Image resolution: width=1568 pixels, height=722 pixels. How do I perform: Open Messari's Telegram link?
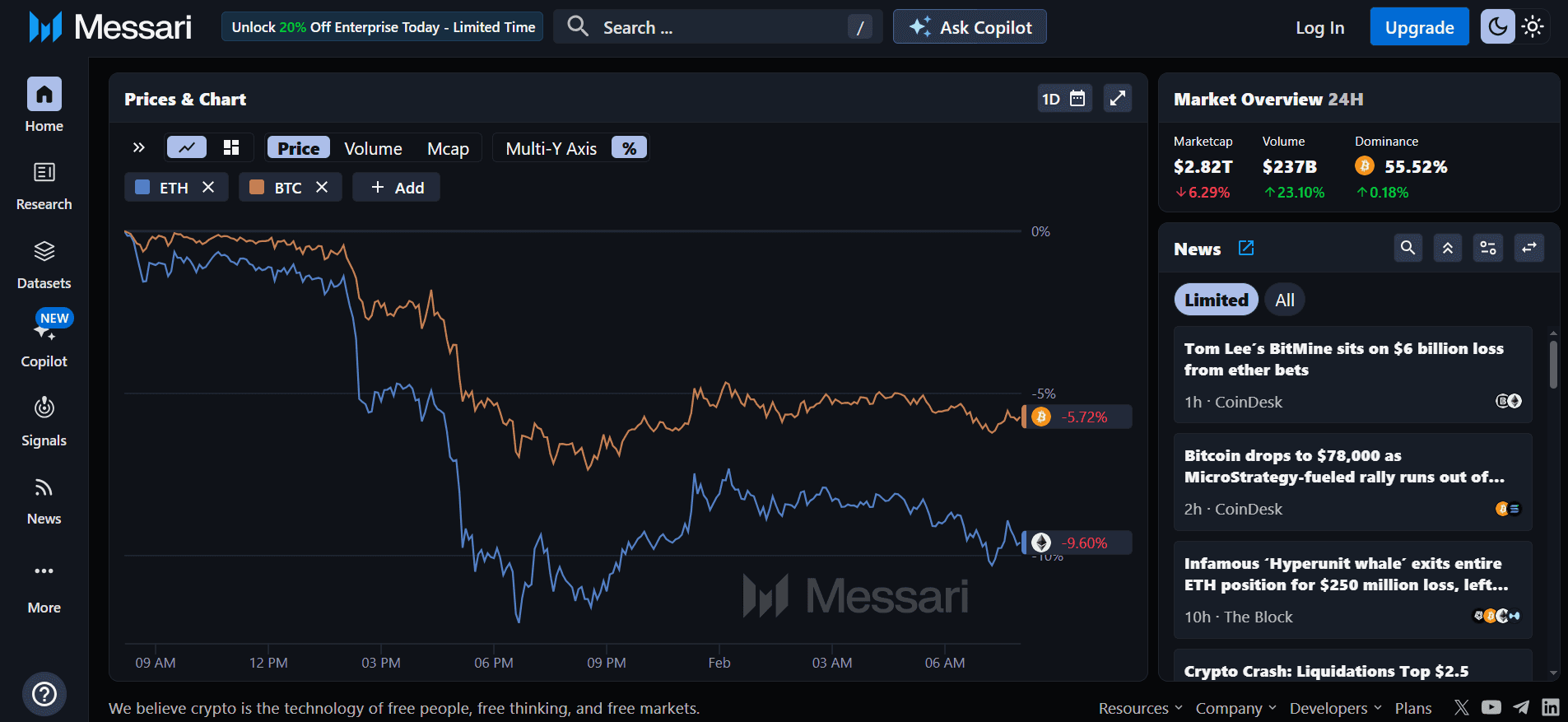coord(1521,707)
